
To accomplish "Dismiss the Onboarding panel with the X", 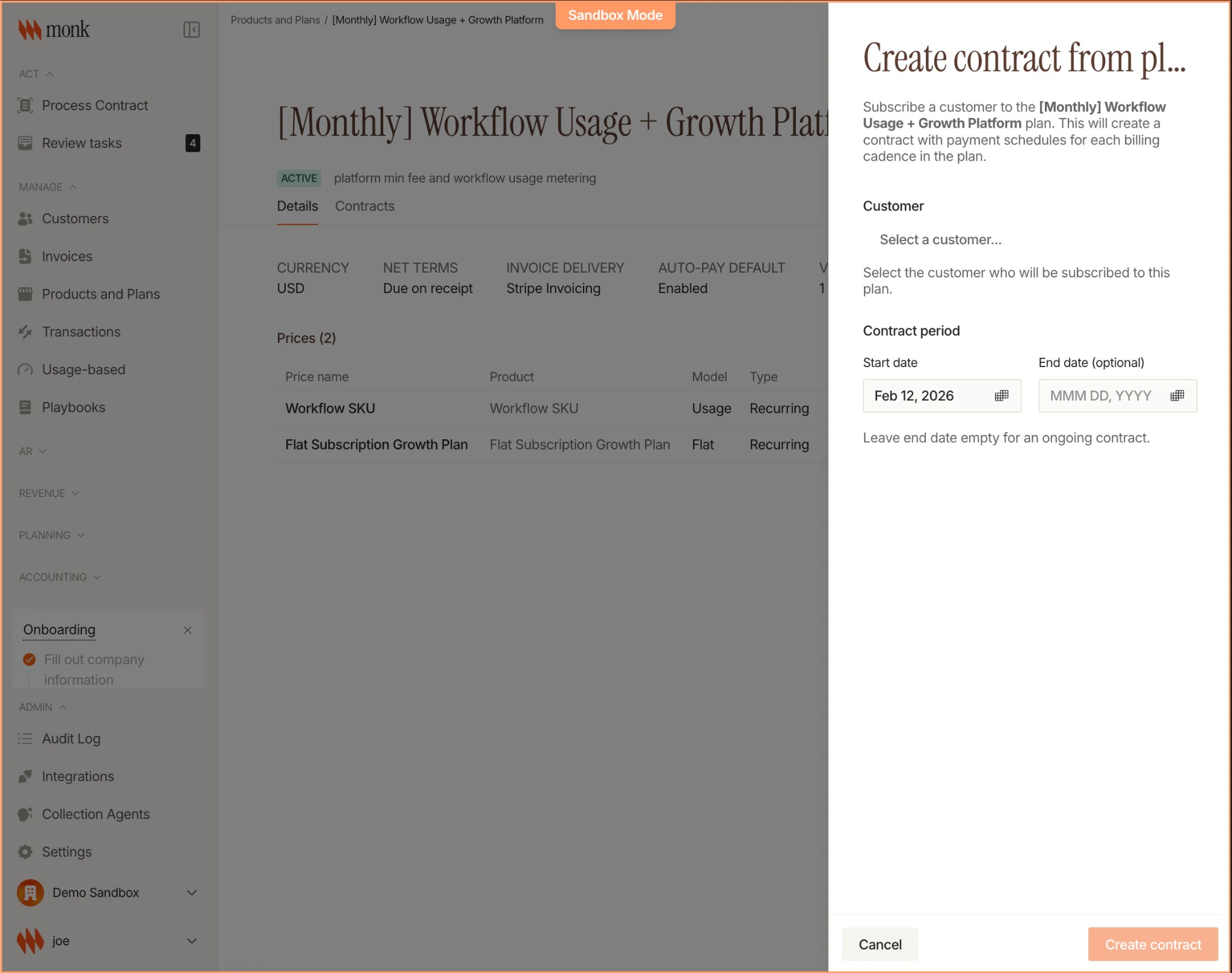I will [x=187, y=630].
